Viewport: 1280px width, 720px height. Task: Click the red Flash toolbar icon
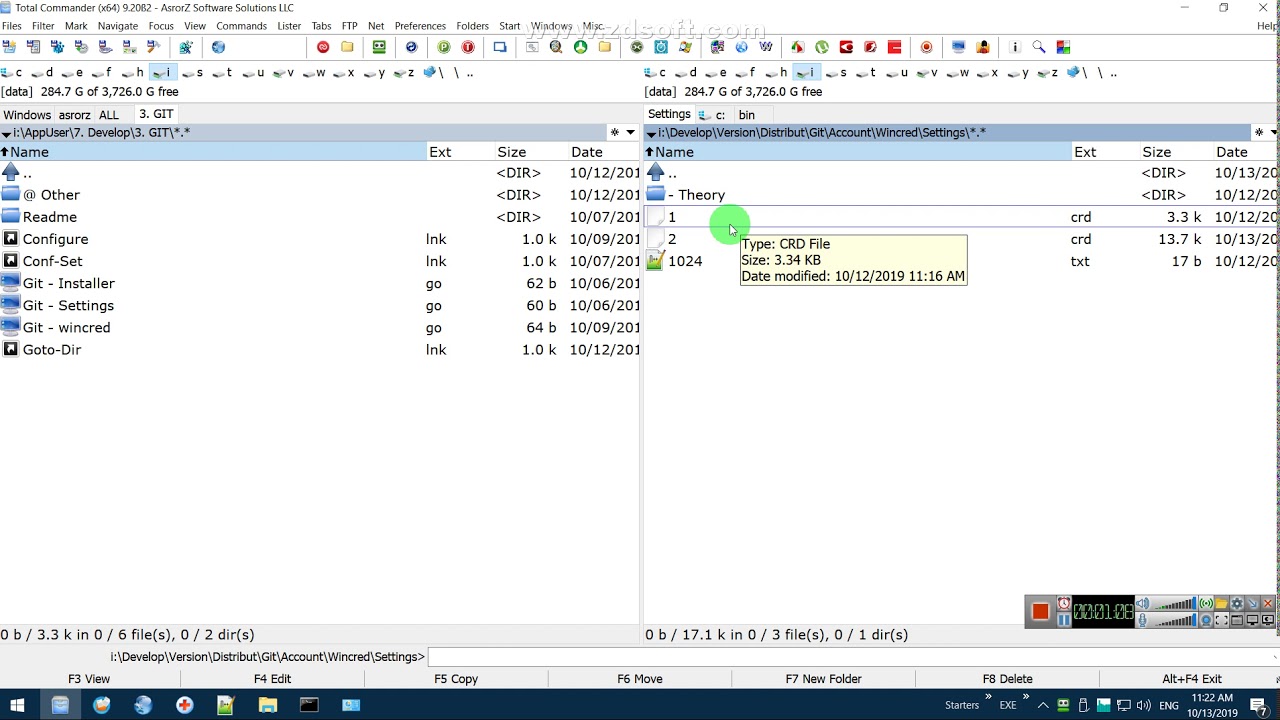(870, 47)
